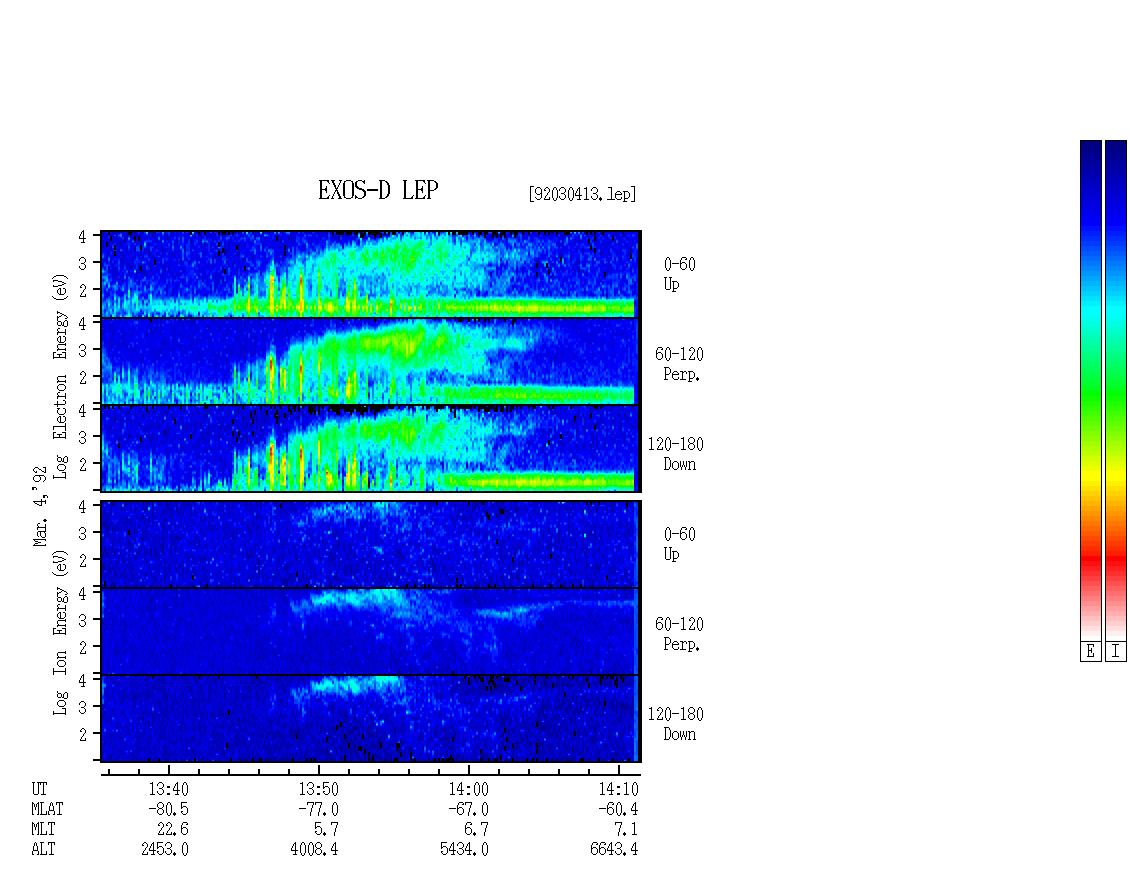Click the ALT value 5434.0

[x=465, y=850]
